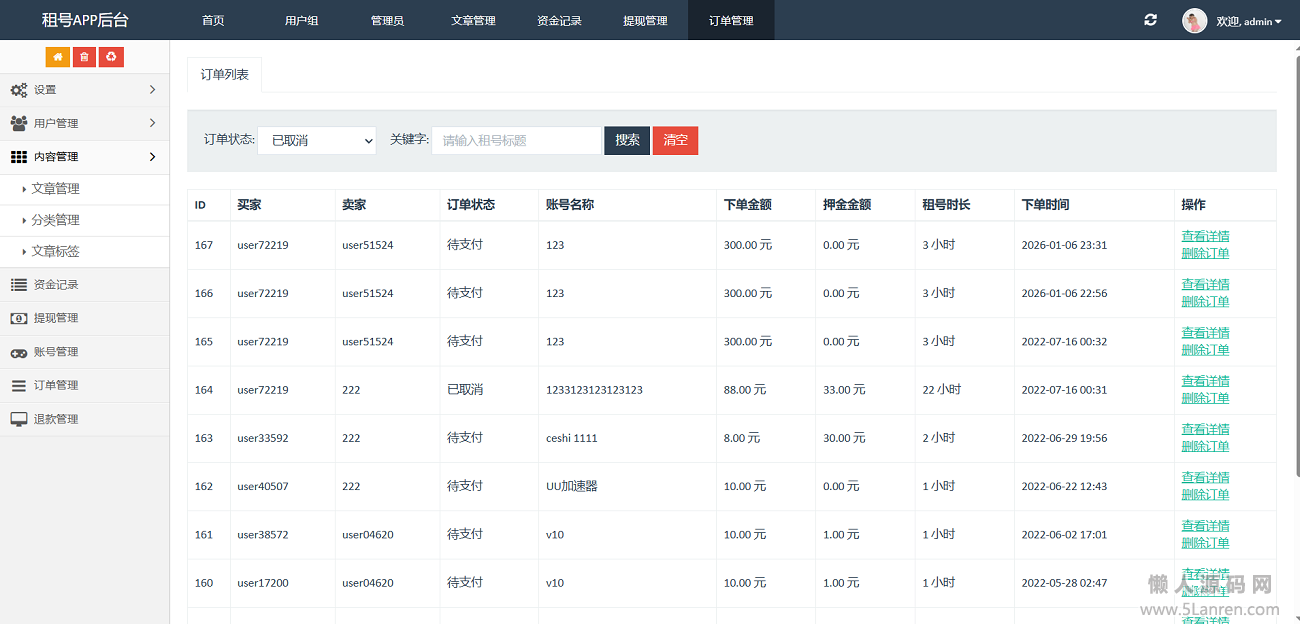The height and width of the screenshot is (624, 1300).
Task: Expand the 用户管理 sidebar menu
Action: point(84,123)
